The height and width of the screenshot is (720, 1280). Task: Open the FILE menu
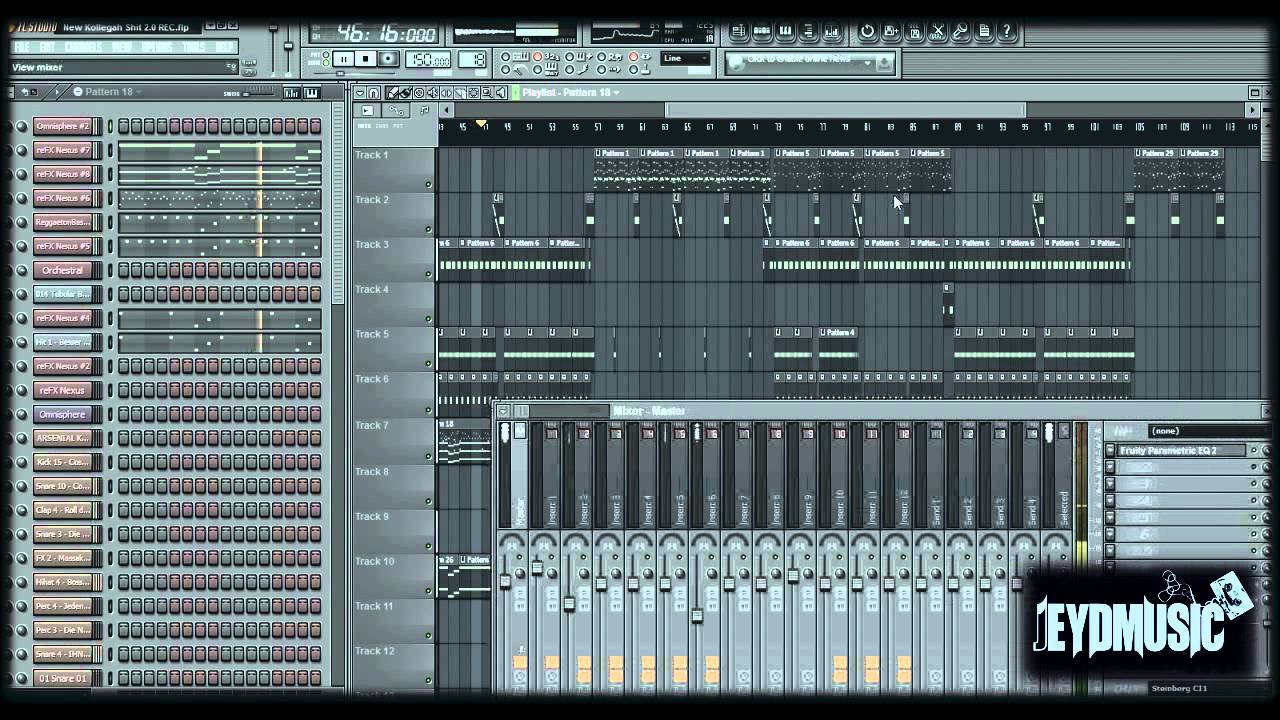[21, 47]
